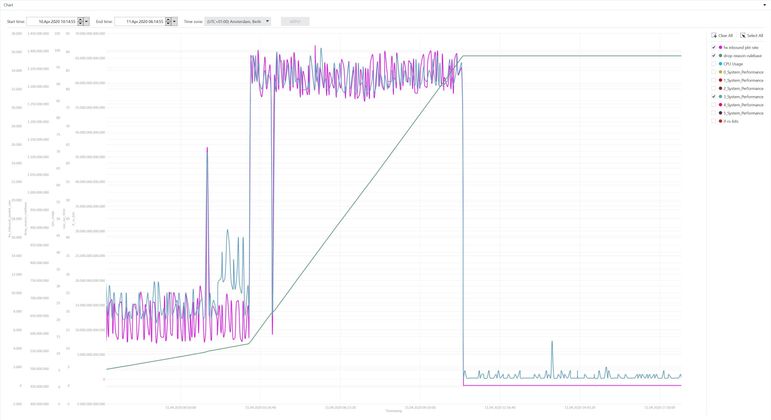Click the Clear All icon in legend

coord(713,35)
